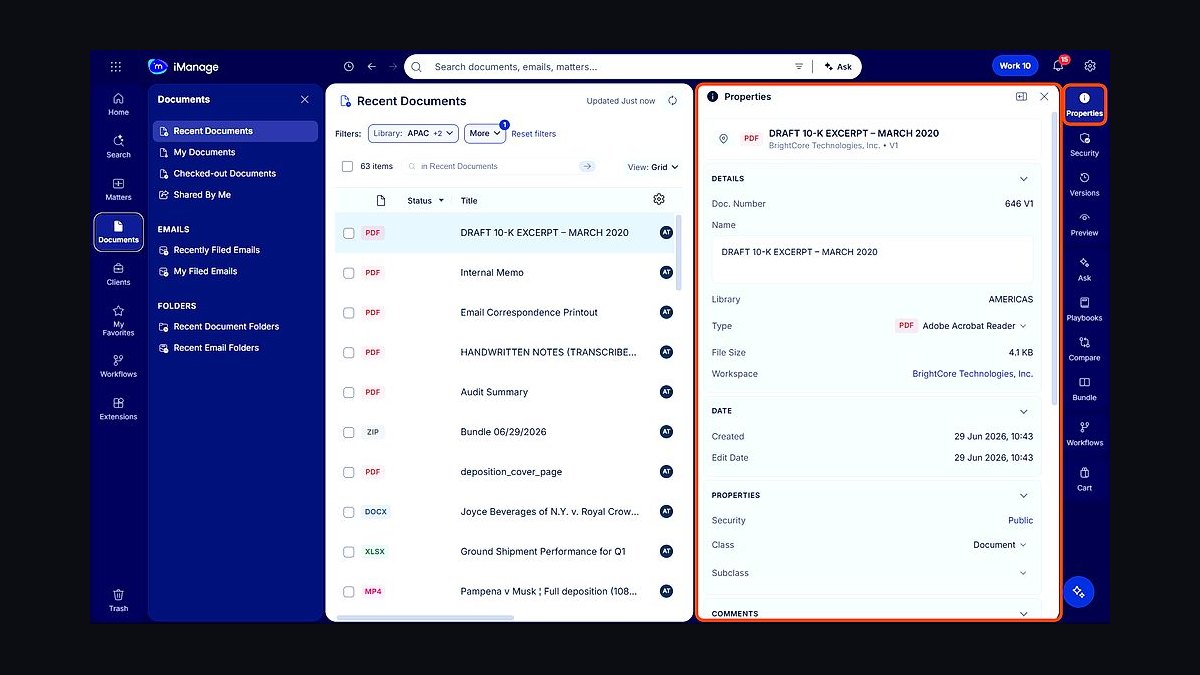Open the More filters dropdown
The height and width of the screenshot is (675, 1200).
[x=485, y=133]
